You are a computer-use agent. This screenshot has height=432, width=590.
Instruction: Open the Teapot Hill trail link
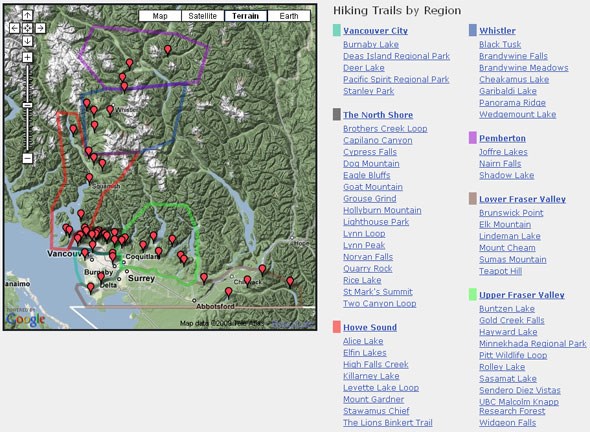tap(501, 271)
